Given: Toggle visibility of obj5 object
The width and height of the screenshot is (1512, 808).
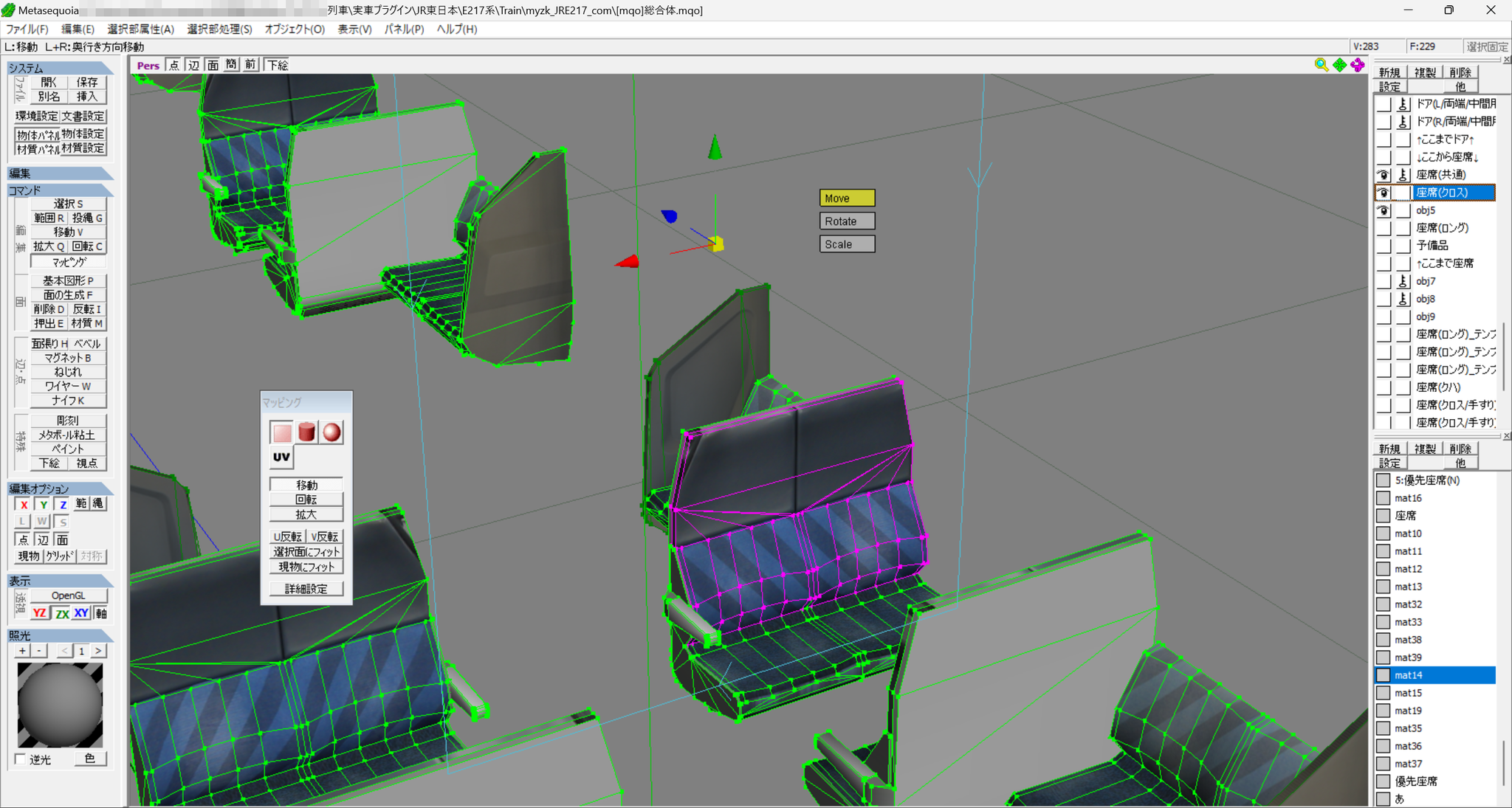Looking at the screenshot, I should [x=1384, y=210].
